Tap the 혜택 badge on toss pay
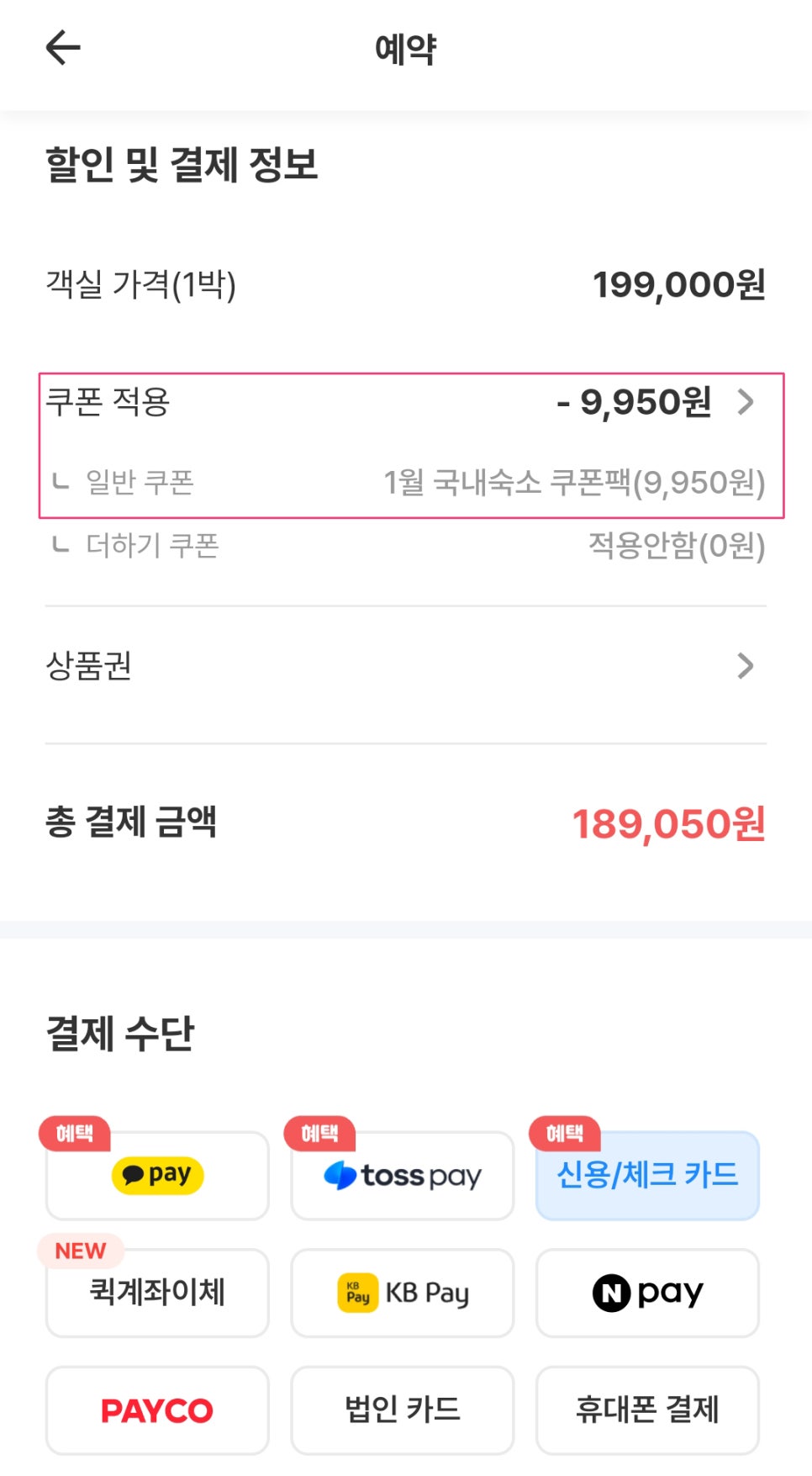812x1476 pixels. click(319, 1134)
